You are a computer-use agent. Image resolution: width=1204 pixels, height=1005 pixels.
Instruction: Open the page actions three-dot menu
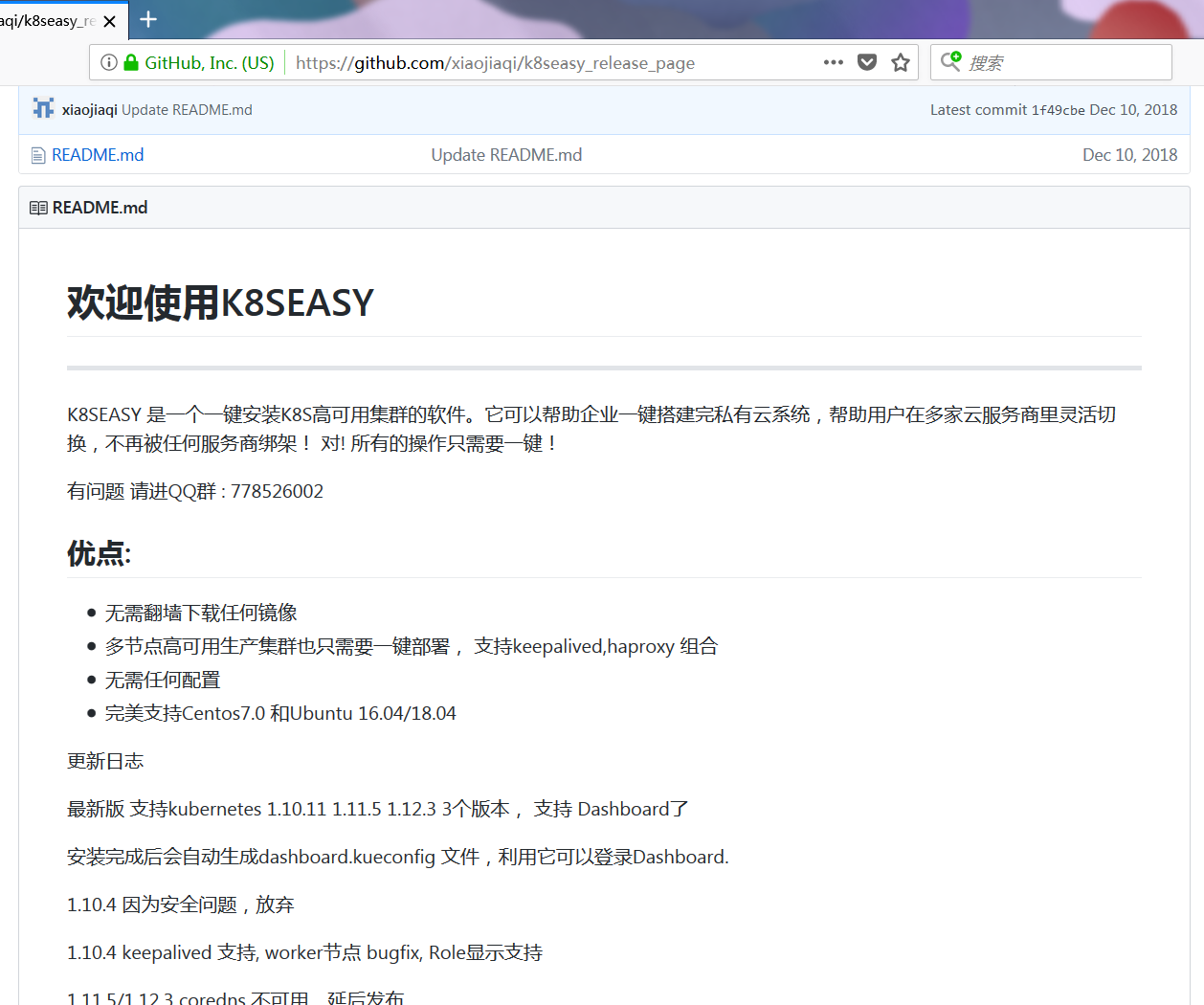[x=834, y=62]
